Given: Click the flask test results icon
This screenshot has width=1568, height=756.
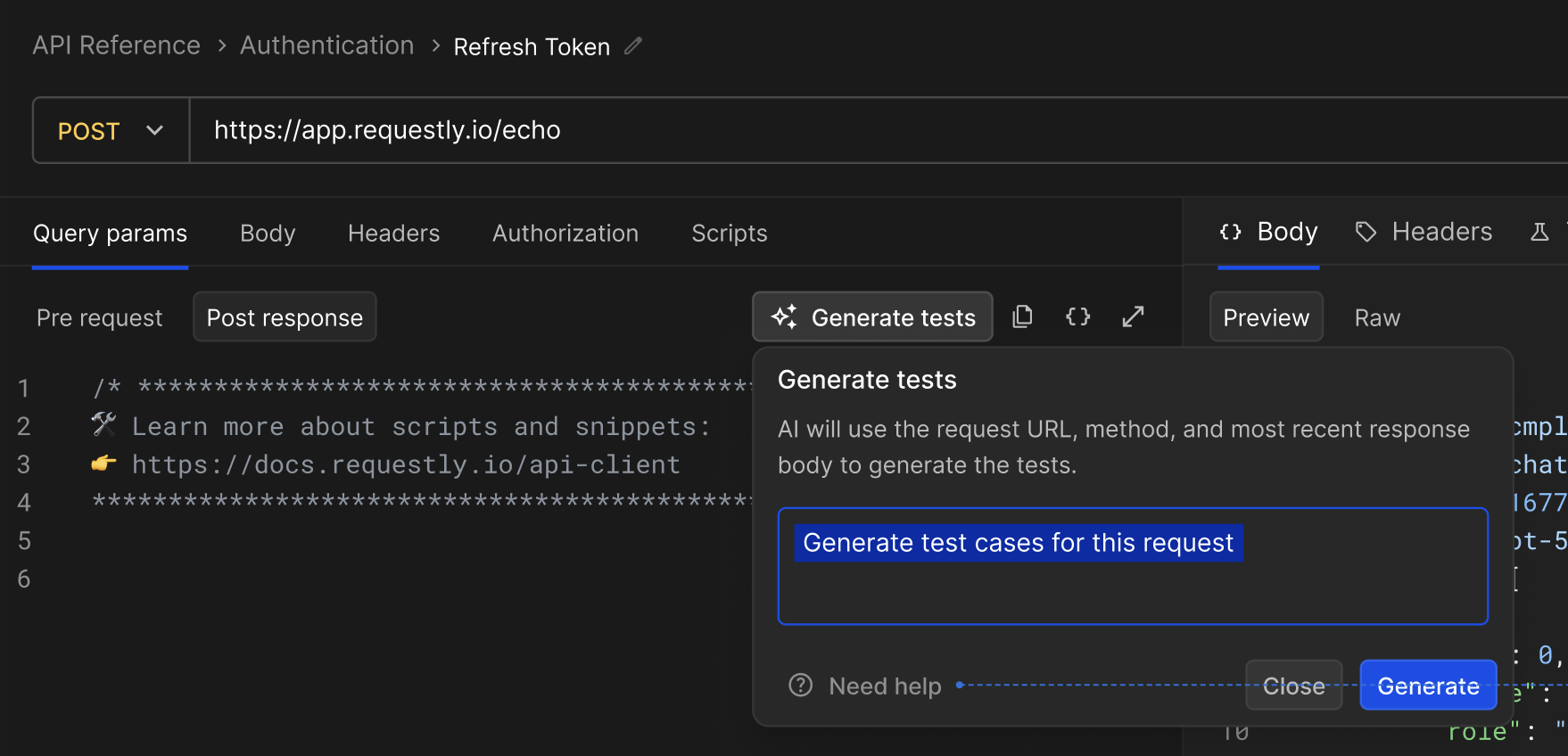Looking at the screenshot, I should coord(1539,233).
